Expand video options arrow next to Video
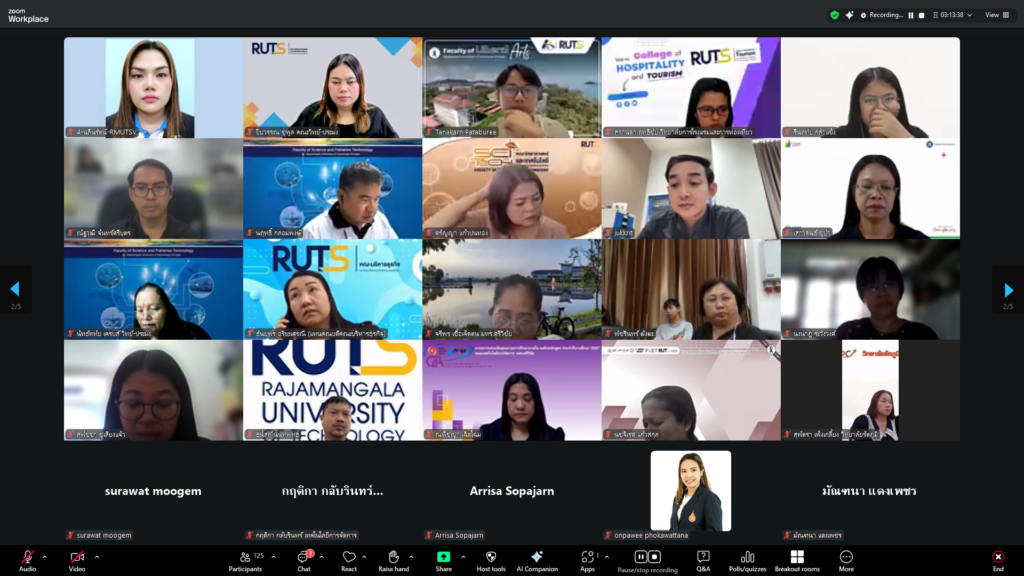 click(x=94, y=557)
